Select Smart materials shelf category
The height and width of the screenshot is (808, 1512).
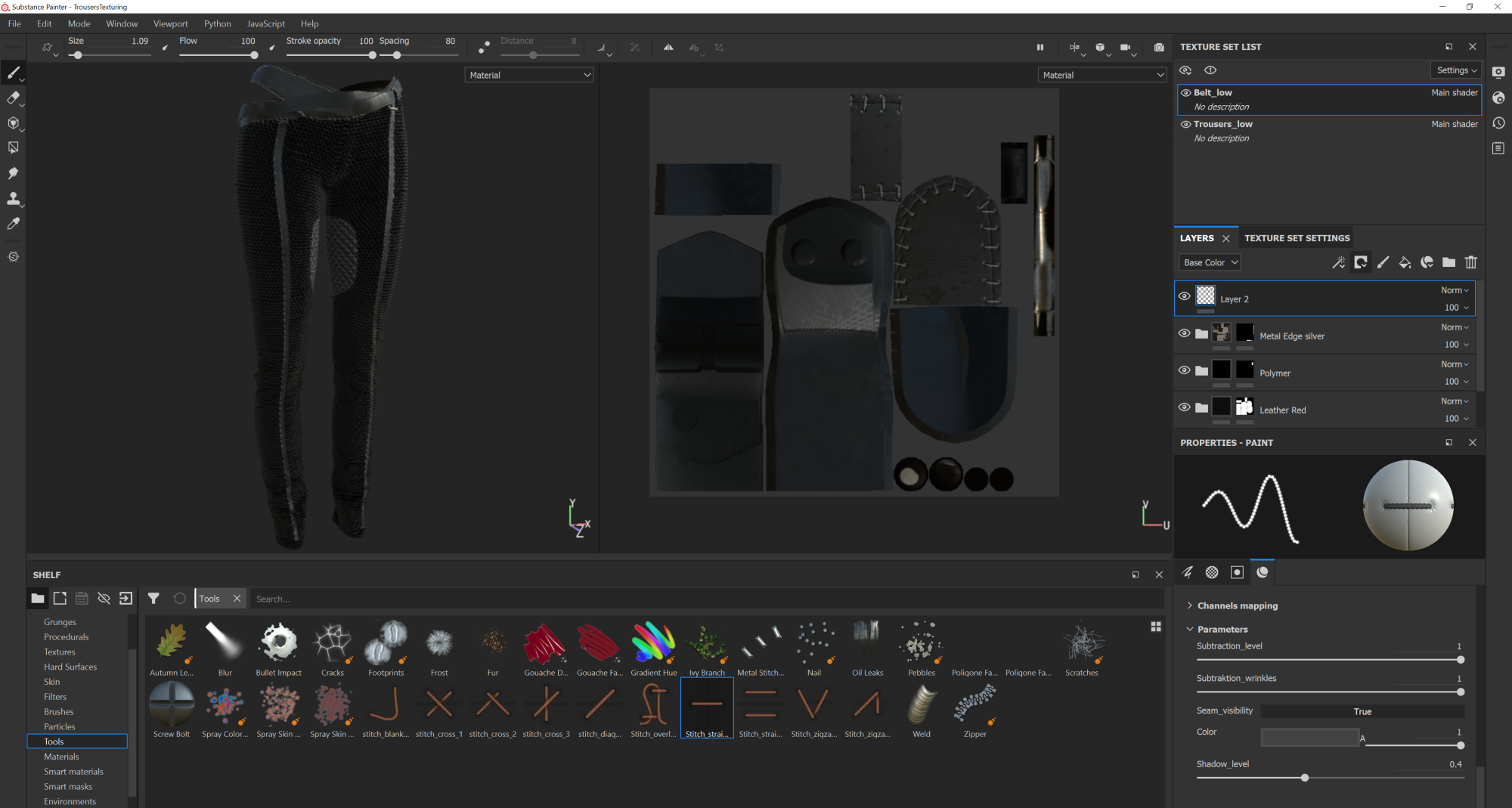[73, 772]
